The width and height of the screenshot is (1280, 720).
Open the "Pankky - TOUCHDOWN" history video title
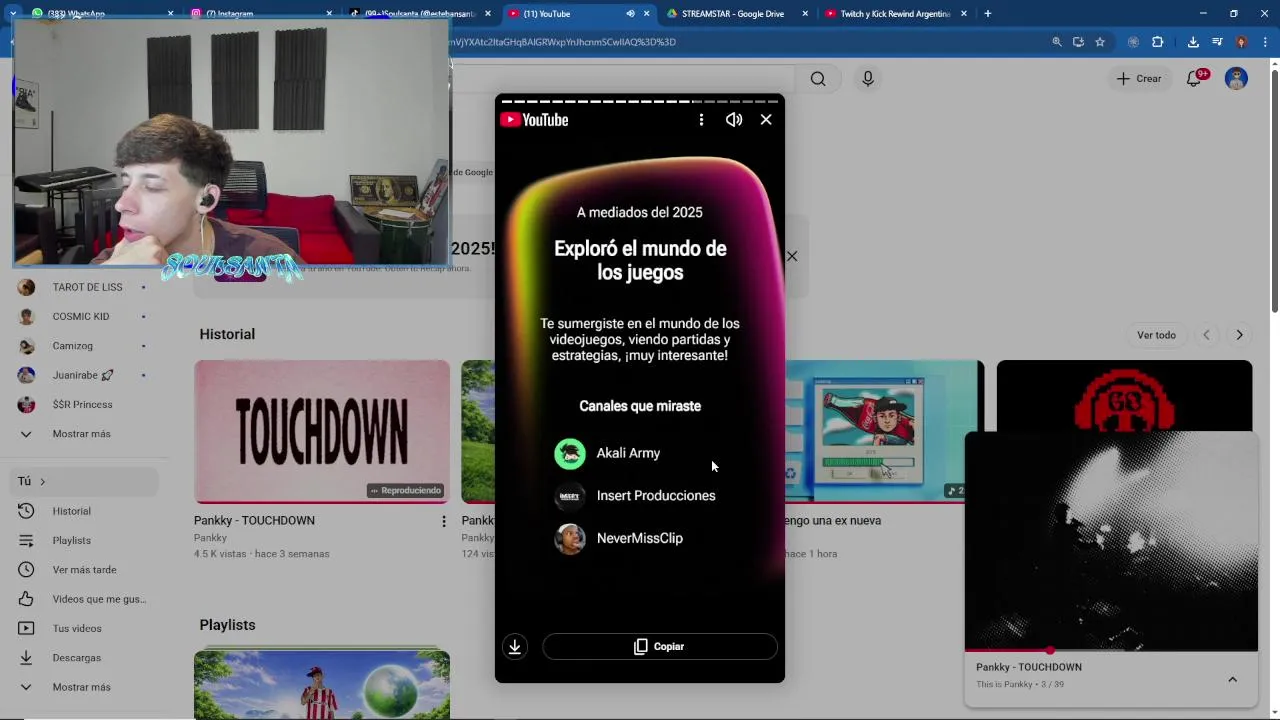(254, 520)
